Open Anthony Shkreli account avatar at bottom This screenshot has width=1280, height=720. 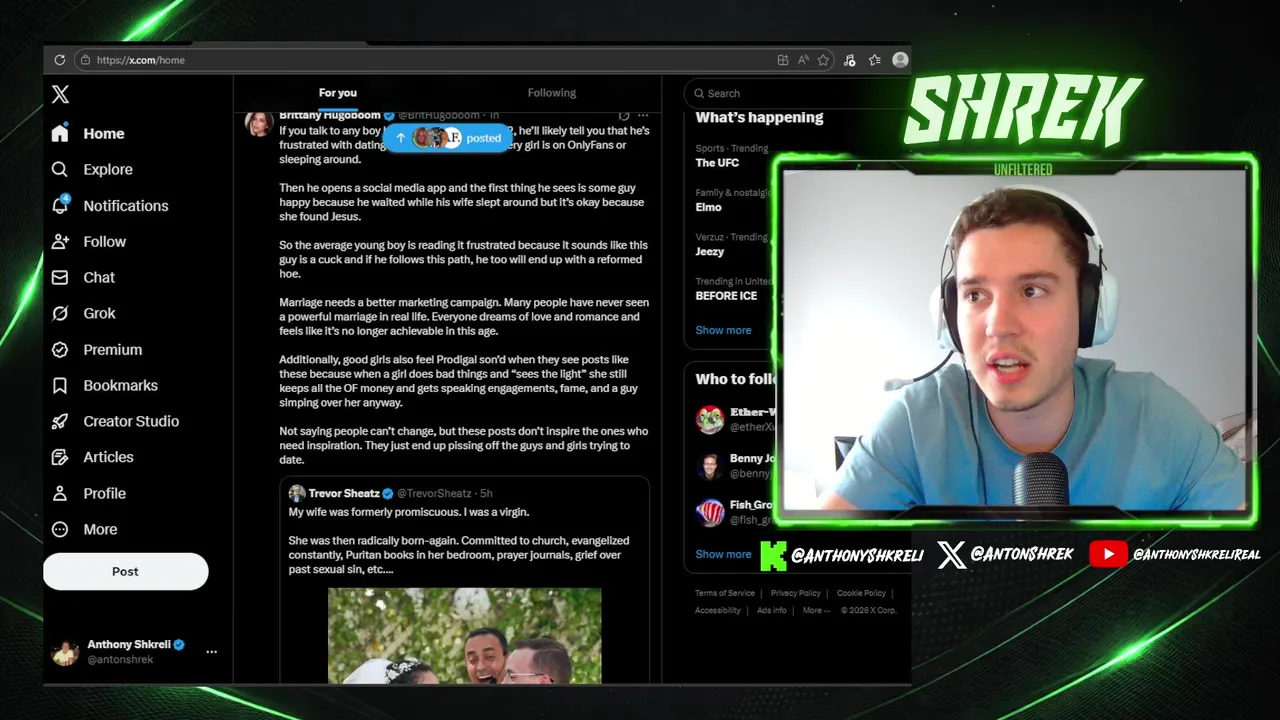tap(65, 652)
